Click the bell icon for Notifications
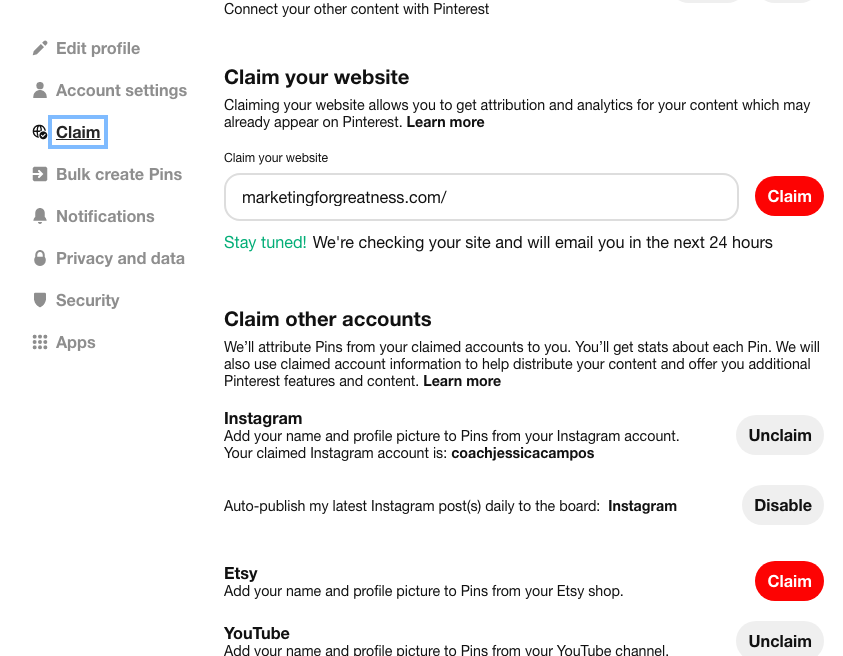 40,216
